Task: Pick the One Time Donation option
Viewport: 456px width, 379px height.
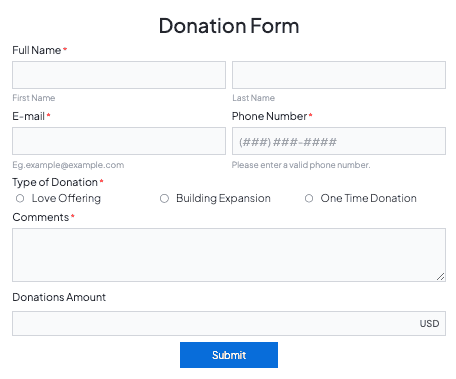Action: point(309,199)
